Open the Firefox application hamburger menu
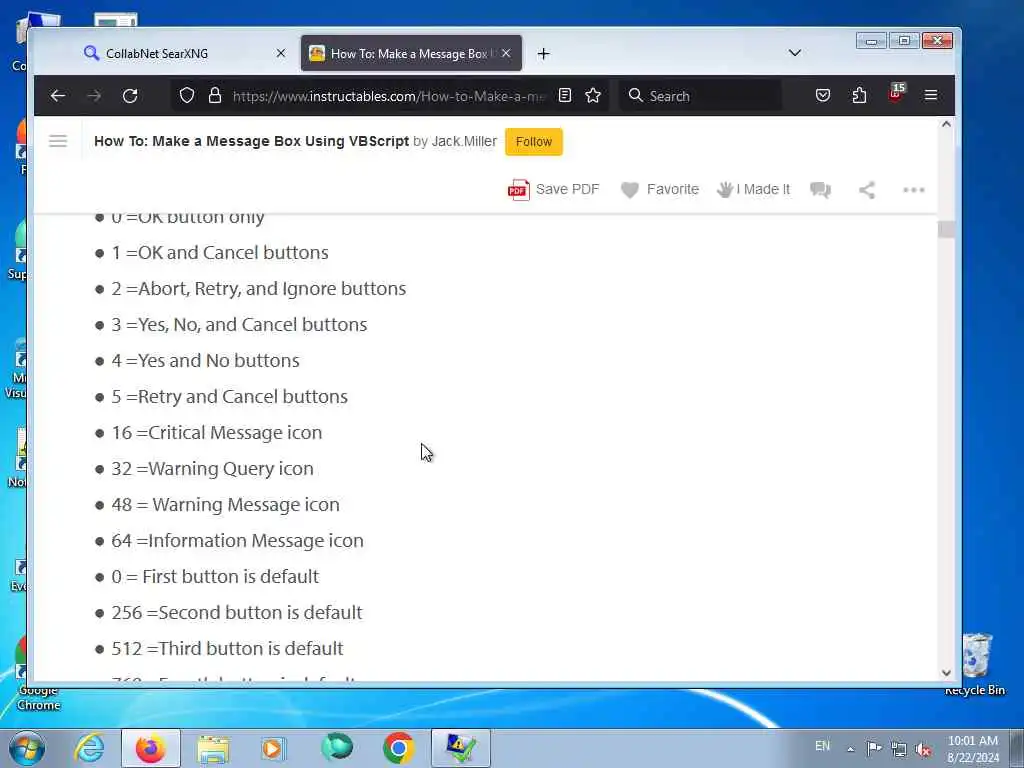 [931, 96]
